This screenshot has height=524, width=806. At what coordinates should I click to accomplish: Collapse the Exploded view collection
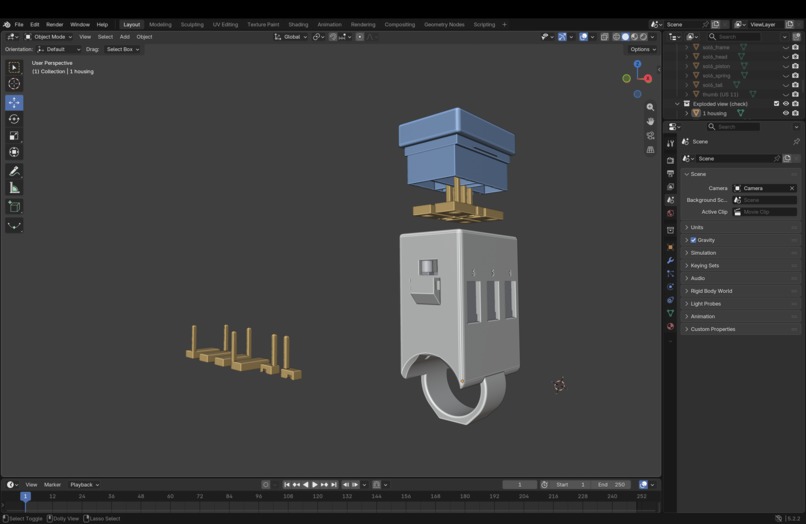pyautogui.click(x=677, y=104)
